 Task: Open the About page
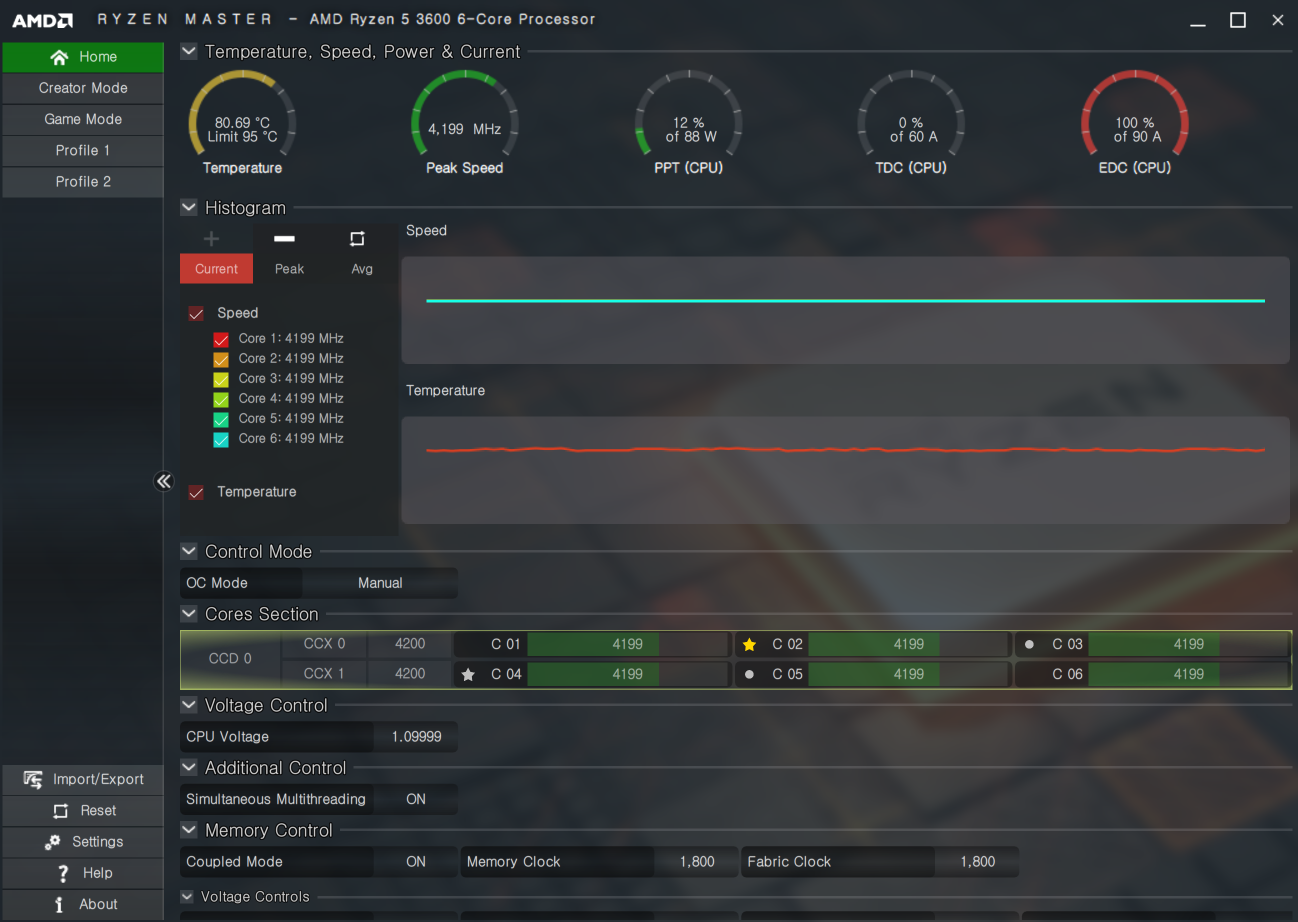[x=83, y=904]
